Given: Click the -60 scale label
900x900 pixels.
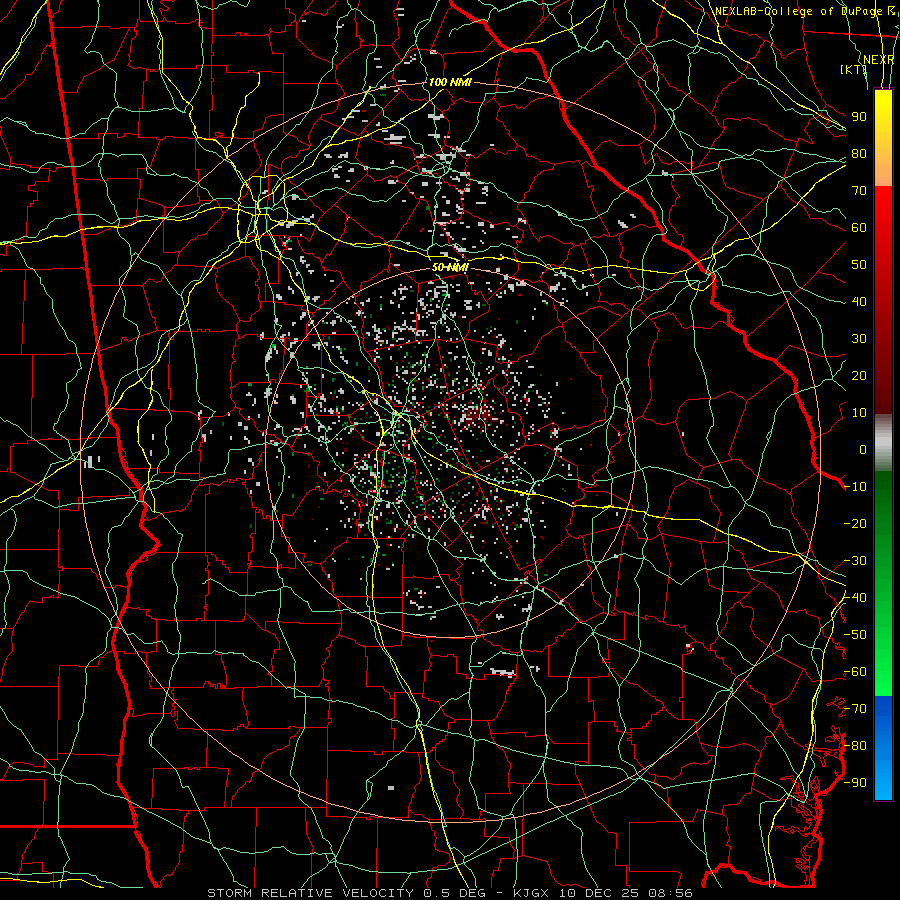Looking at the screenshot, I should point(855,672).
